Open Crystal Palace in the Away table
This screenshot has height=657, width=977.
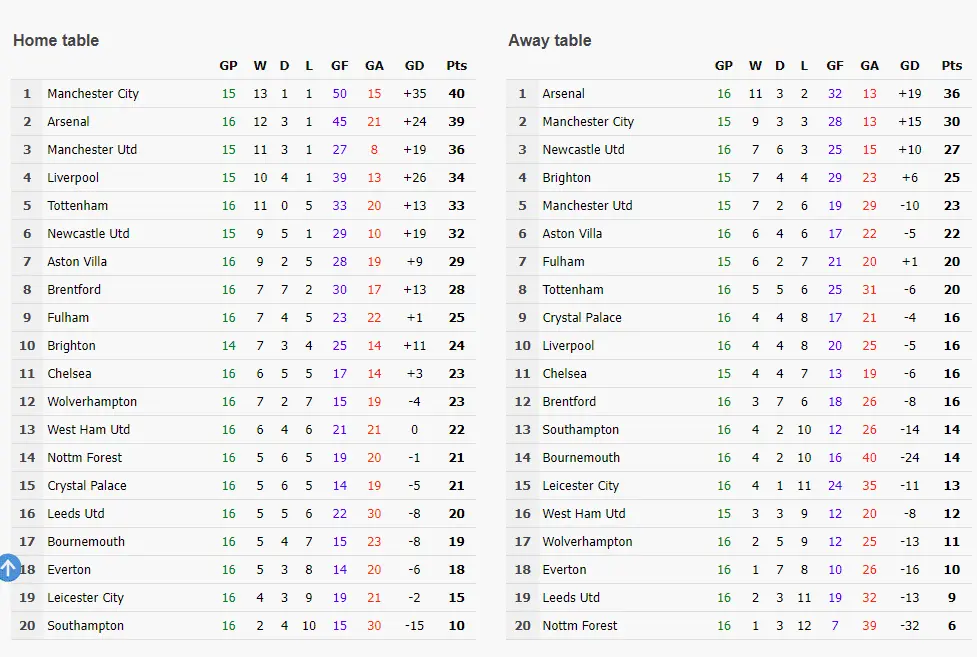582,318
